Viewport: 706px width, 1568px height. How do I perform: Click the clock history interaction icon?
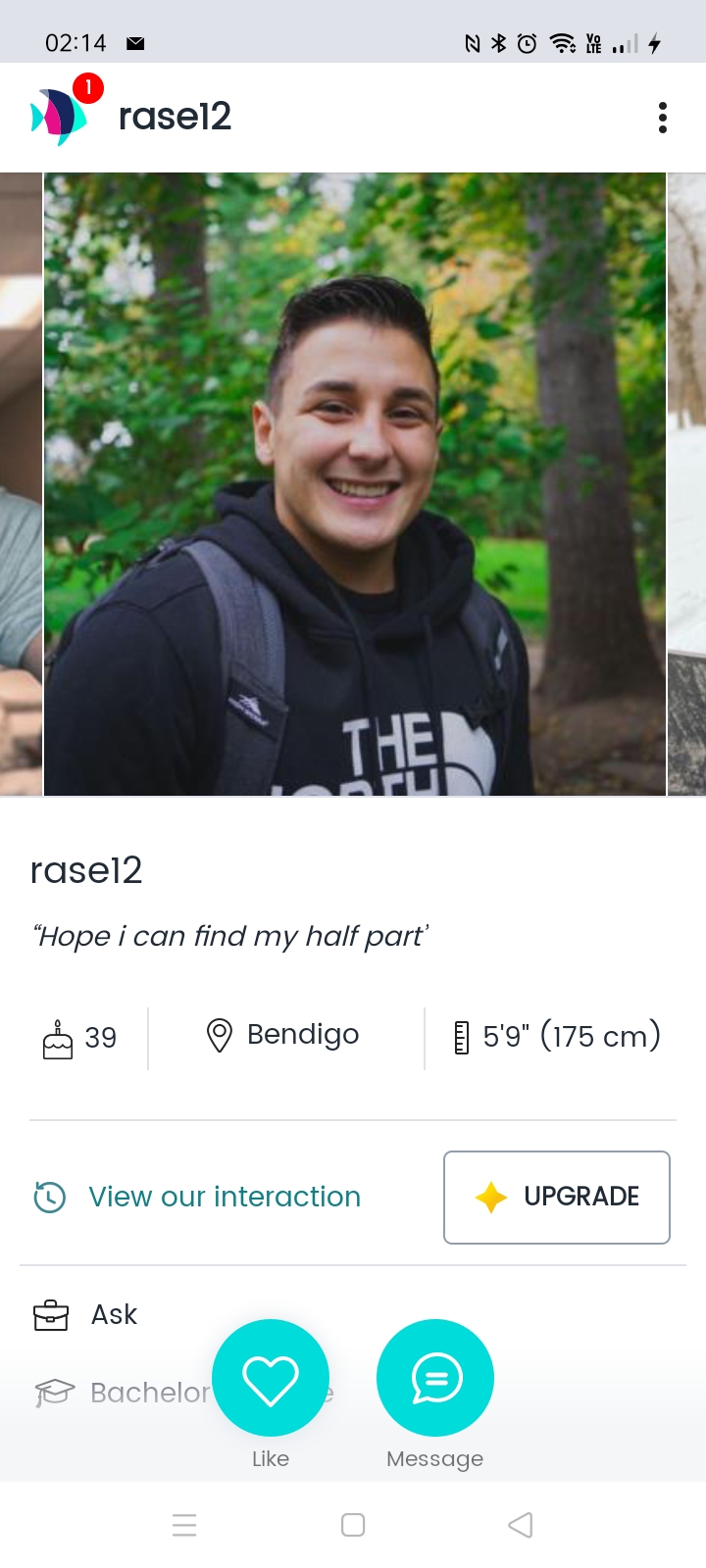[x=50, y=1197]
